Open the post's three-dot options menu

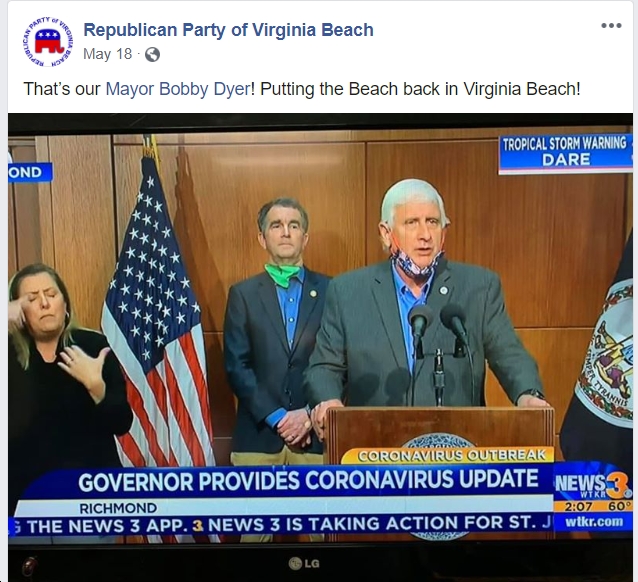point(611,26)
